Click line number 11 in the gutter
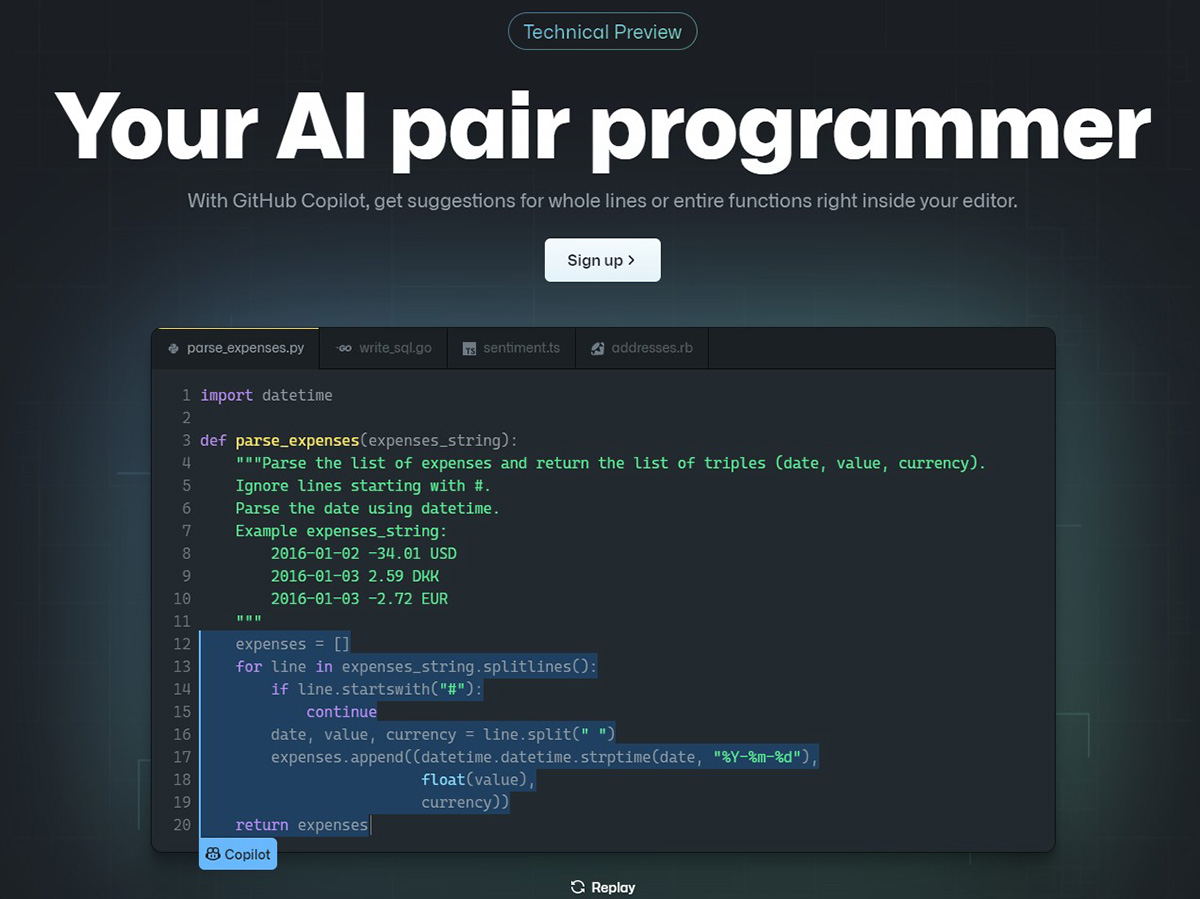 pos(182,621)
